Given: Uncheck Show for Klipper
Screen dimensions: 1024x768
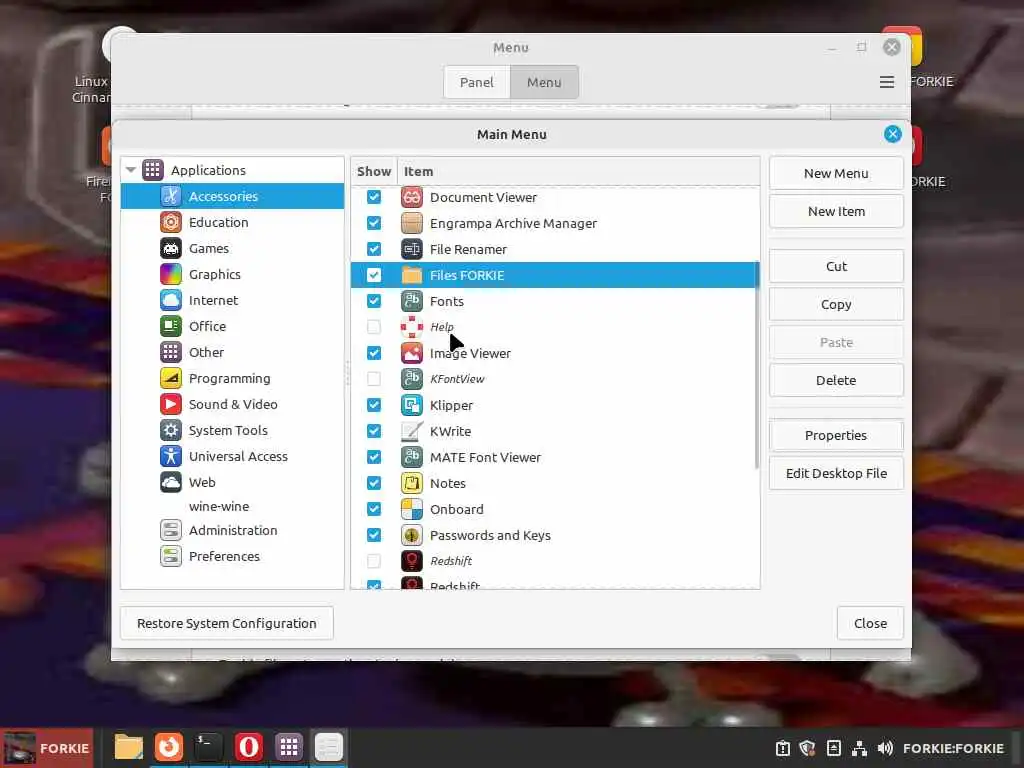Looking at the screenshot, I should 374,405.
